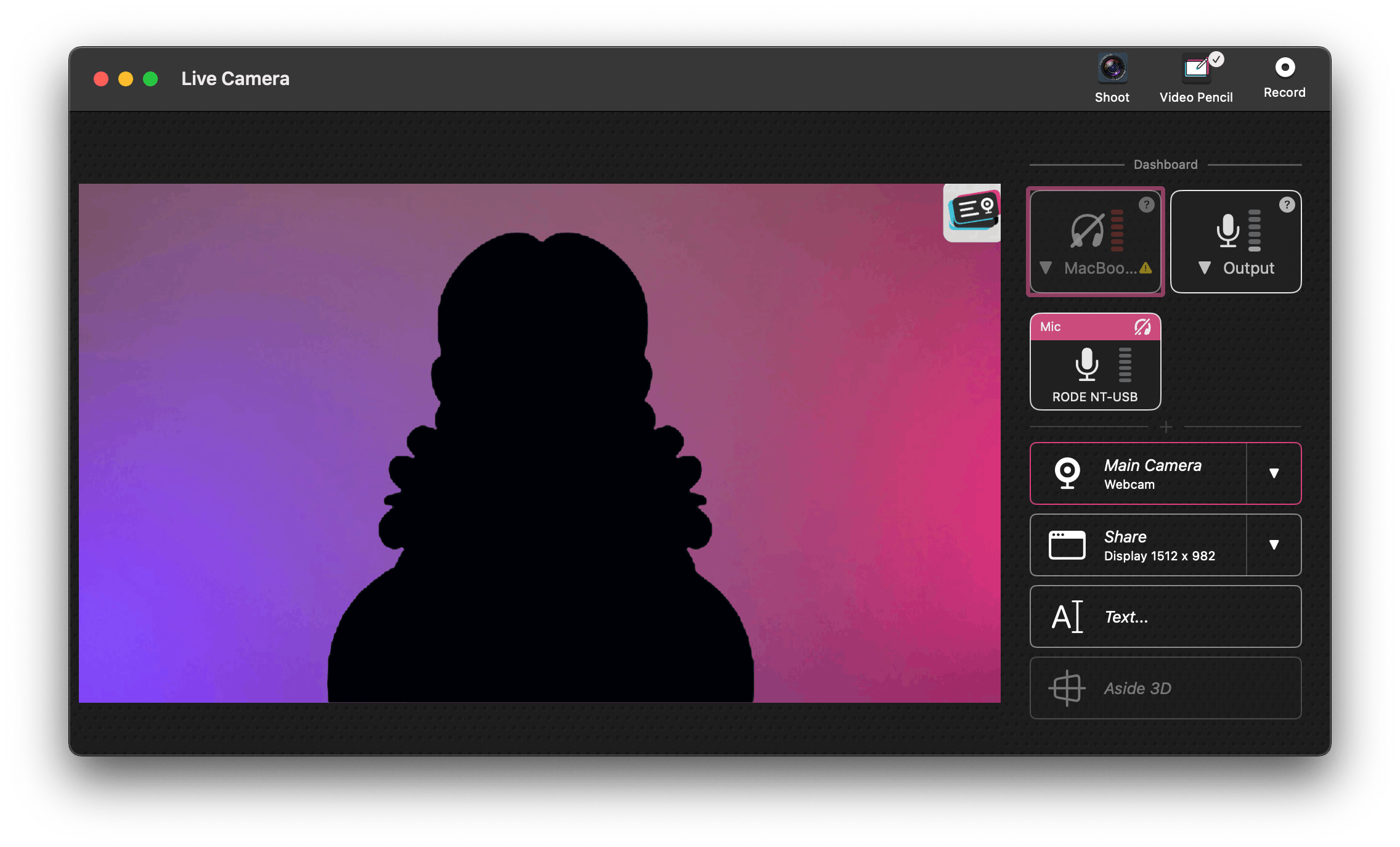Open help for the MacBook audio tile
The height and width of the screenshot is (847, 1400).
(x=1146, y=205)
